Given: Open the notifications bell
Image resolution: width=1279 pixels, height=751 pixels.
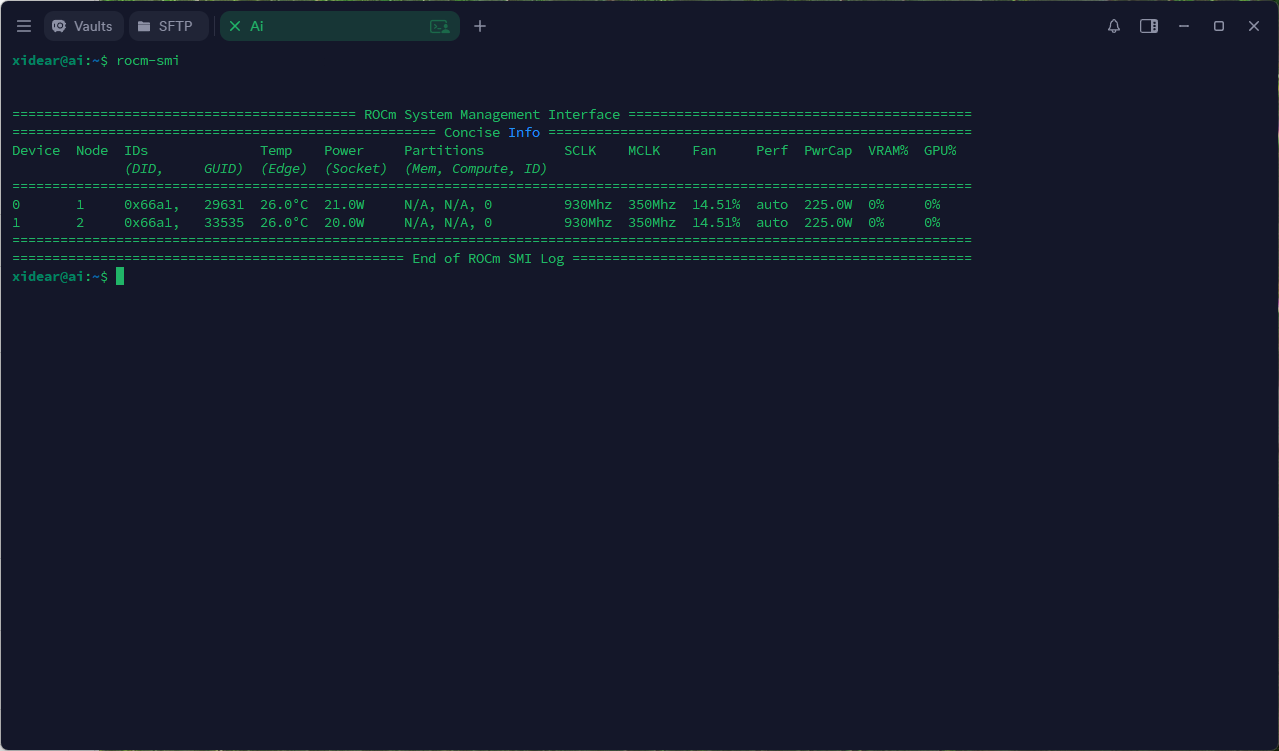Looking at the screenshot, I should pyautogui.click(x=1114, y=26).
